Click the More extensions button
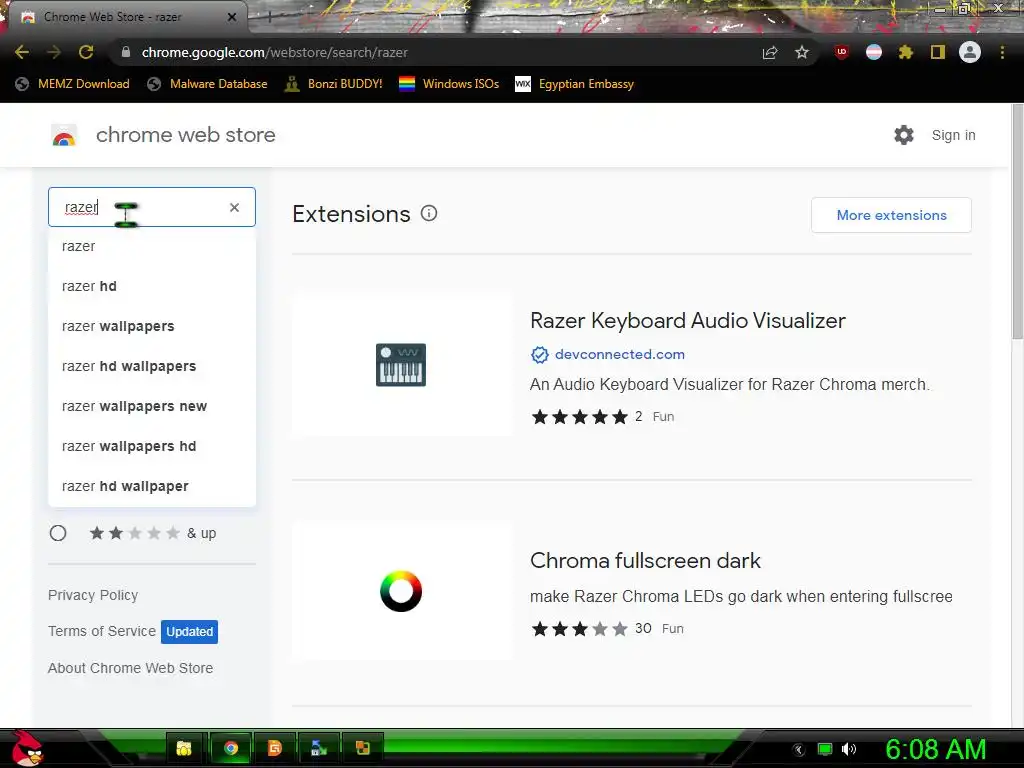The image size is (1024, 768). 891,215
